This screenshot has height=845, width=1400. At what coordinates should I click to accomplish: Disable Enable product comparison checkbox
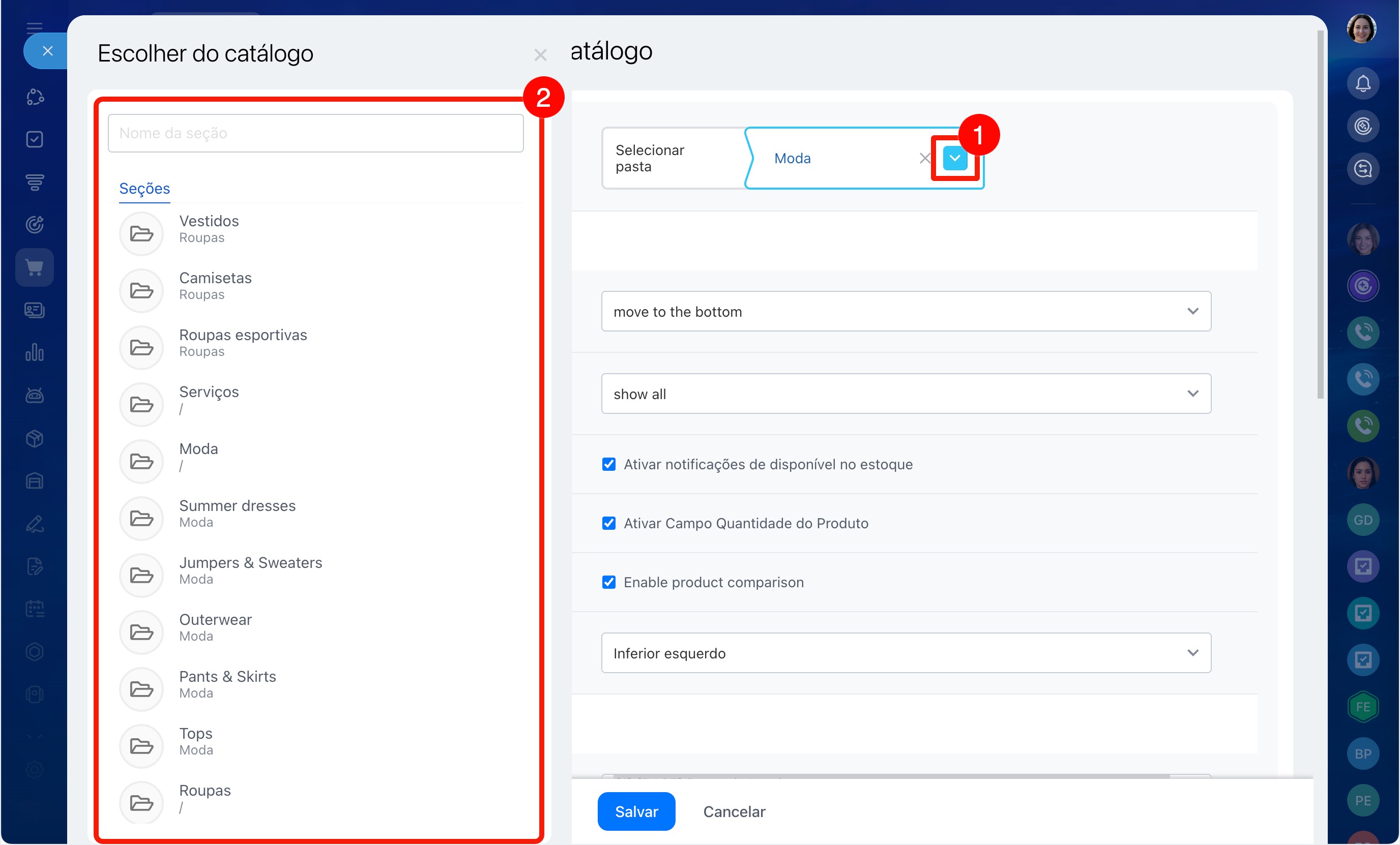point(608,582)
